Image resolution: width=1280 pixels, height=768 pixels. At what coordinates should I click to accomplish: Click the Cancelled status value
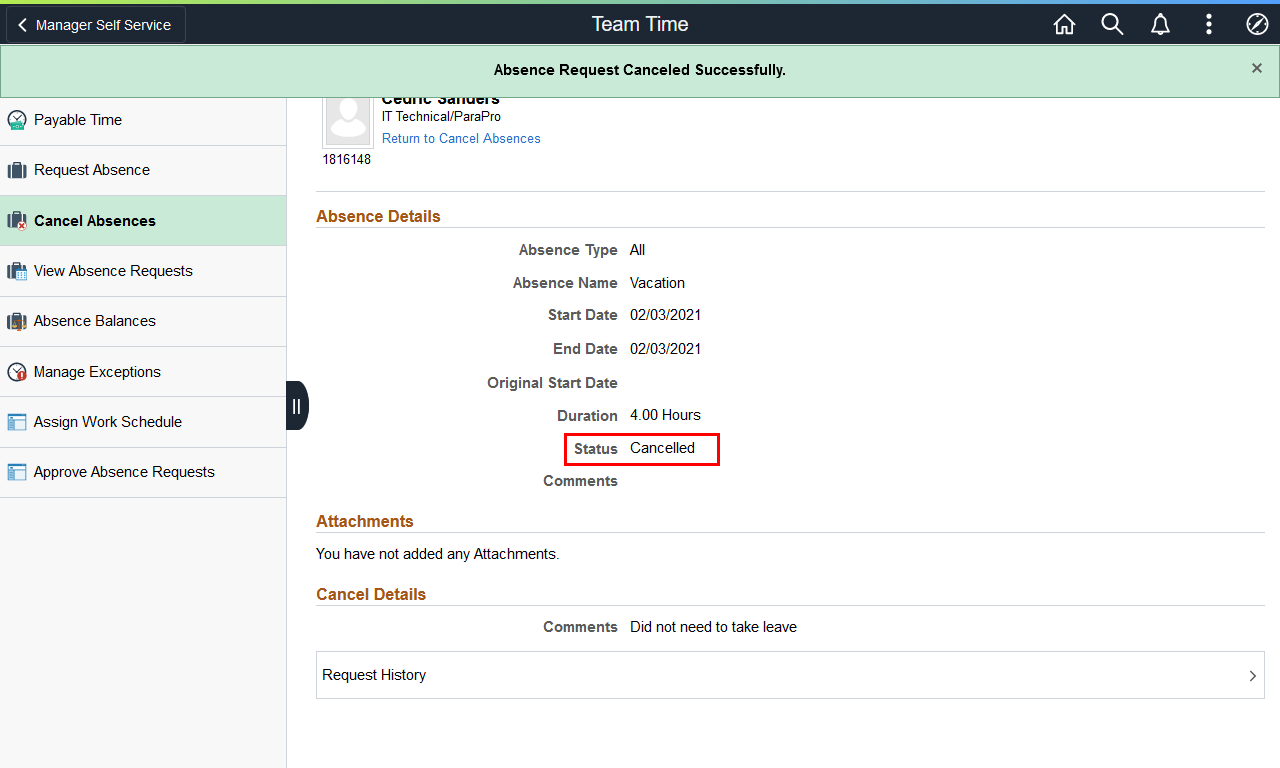(x=662, y=448)
